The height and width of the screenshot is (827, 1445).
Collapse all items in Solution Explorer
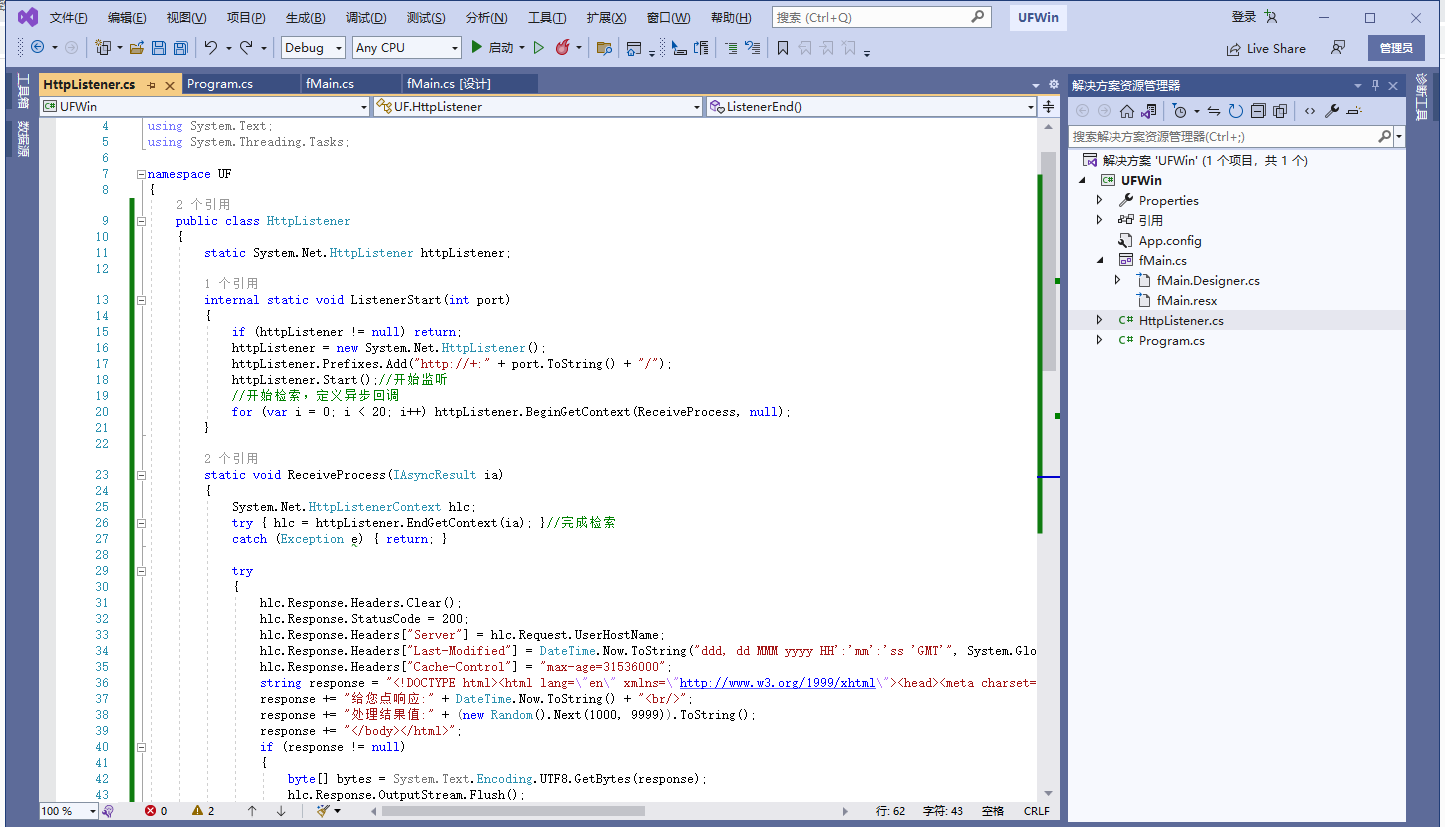click(1258, 111)
